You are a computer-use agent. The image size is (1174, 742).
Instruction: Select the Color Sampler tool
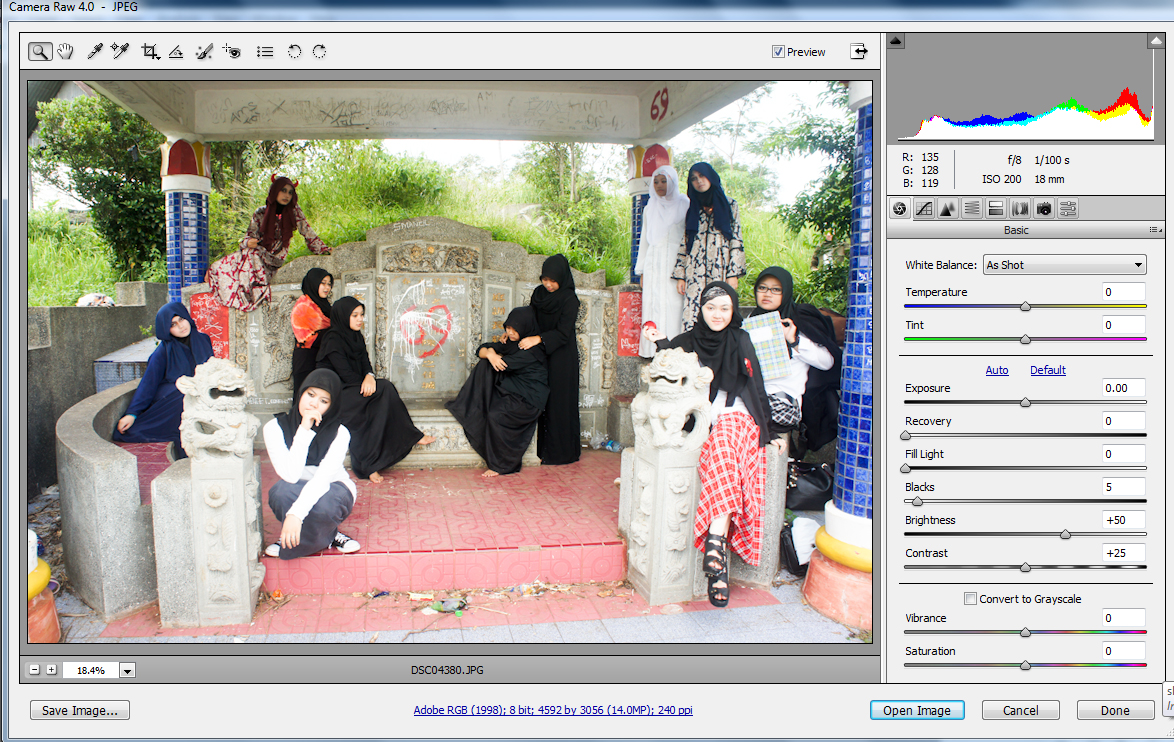[x=121, y=51]
